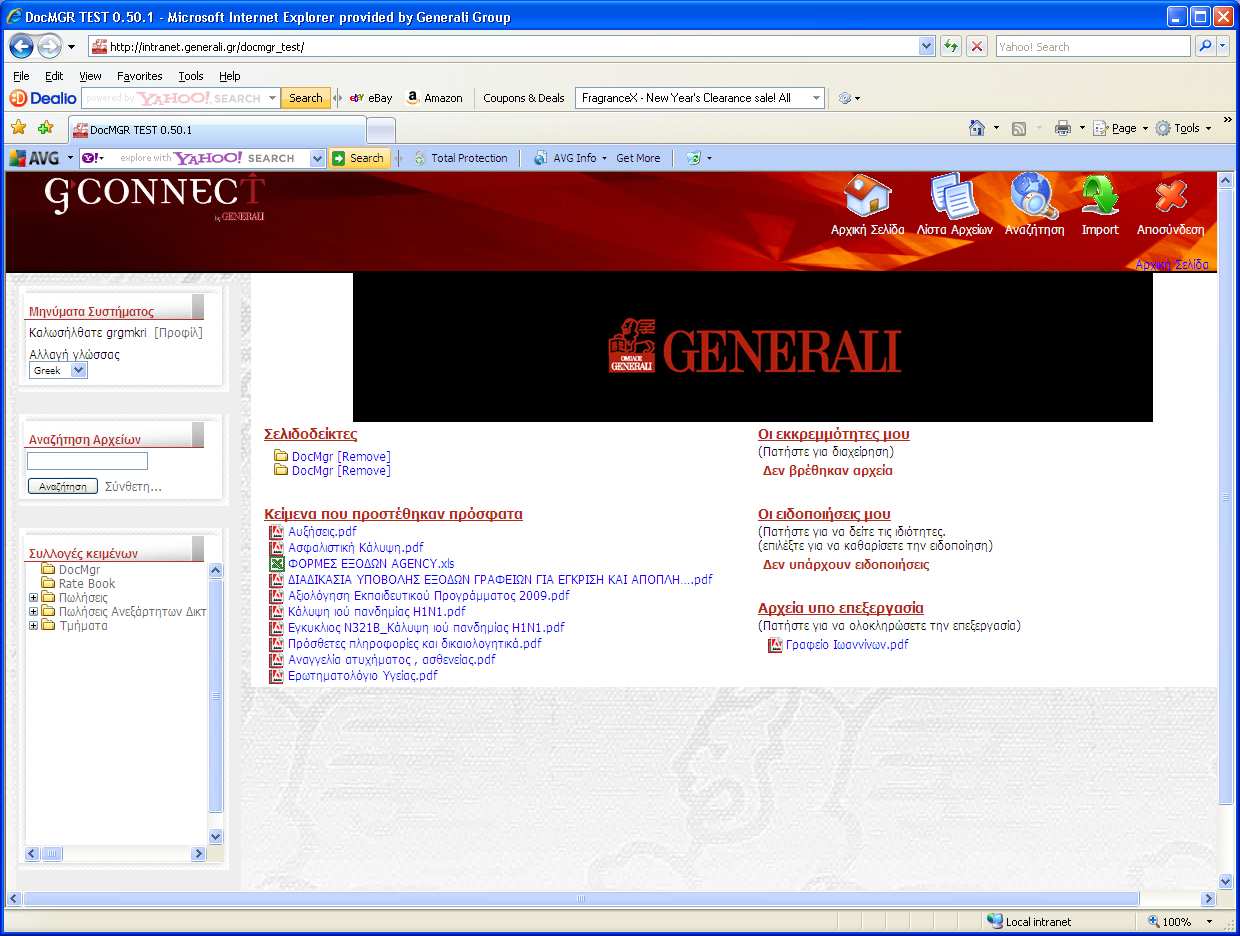Click the Total Protection shield item
Image resolution: width=1240 pixels, height=936 pixels.
(x=460, y=158)
